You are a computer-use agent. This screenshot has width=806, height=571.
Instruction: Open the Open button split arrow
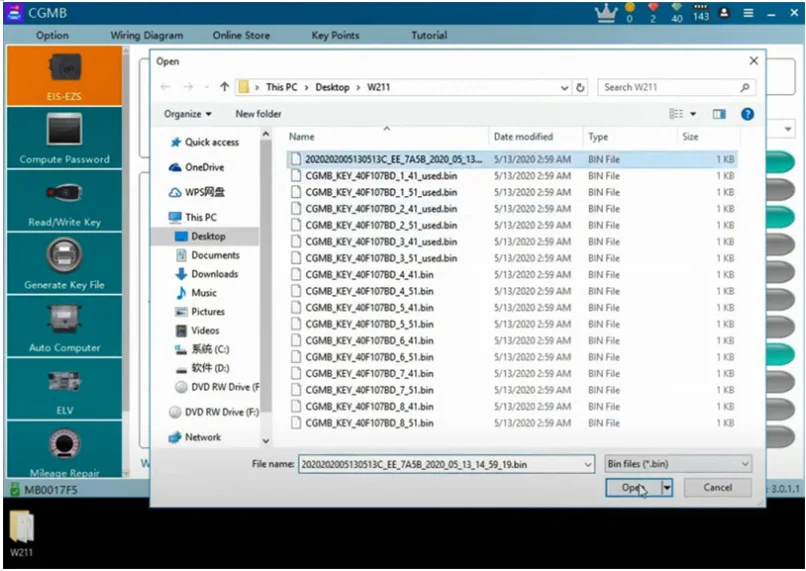(x=667, y=487)
